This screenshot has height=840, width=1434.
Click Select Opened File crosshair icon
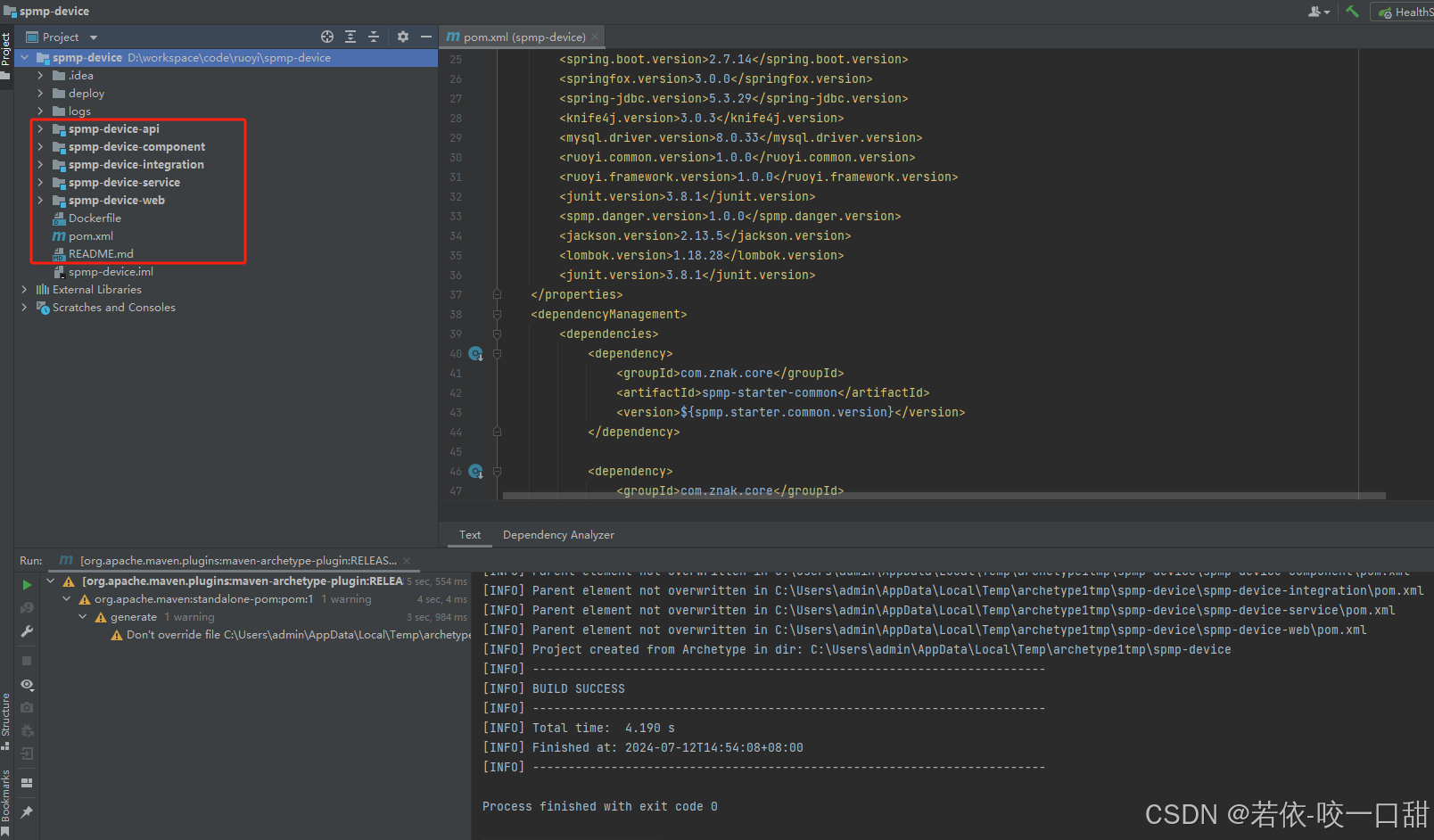[x=327, y=37]
